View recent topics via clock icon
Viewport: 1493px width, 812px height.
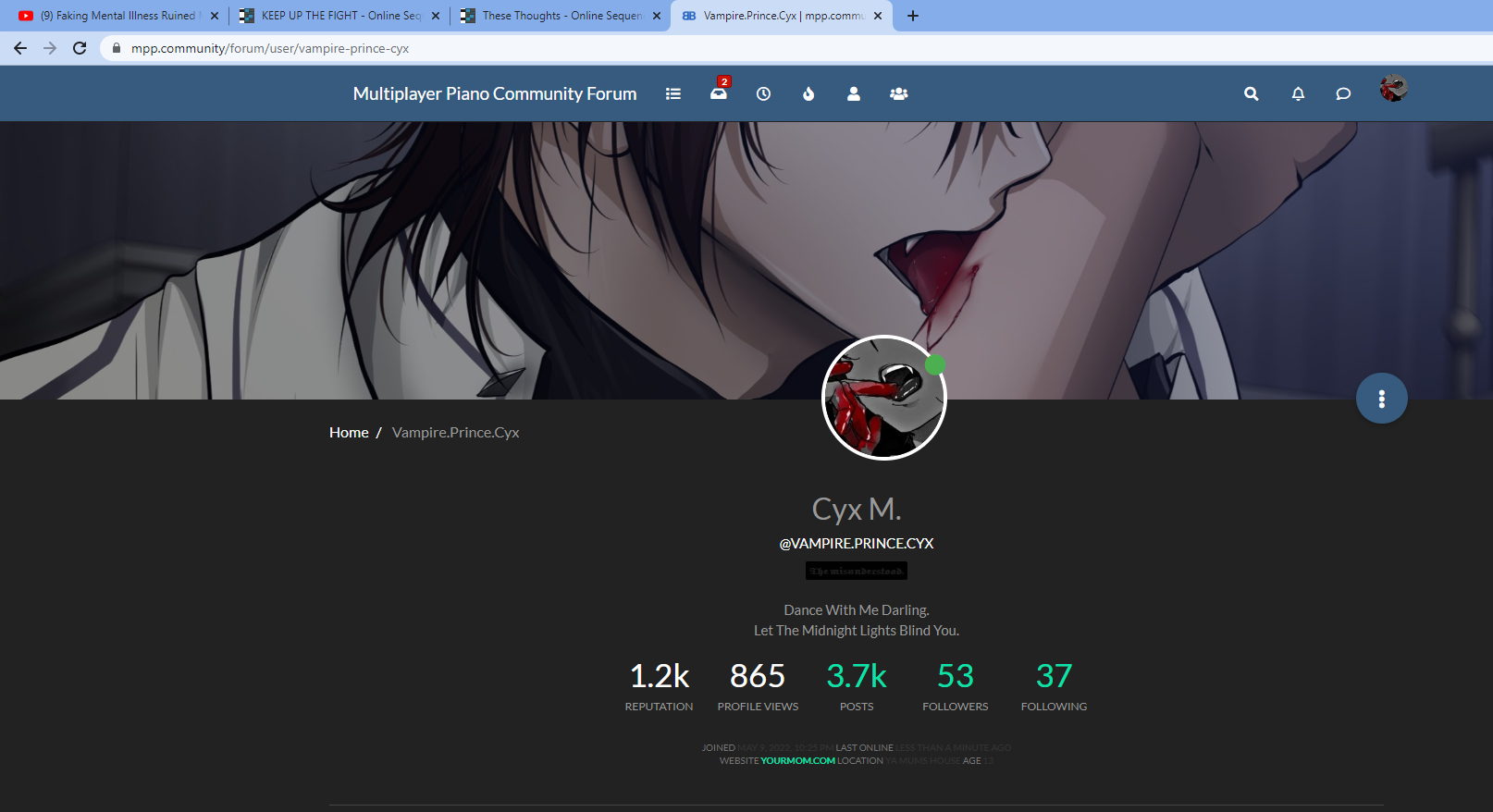[x=763, y=93]
